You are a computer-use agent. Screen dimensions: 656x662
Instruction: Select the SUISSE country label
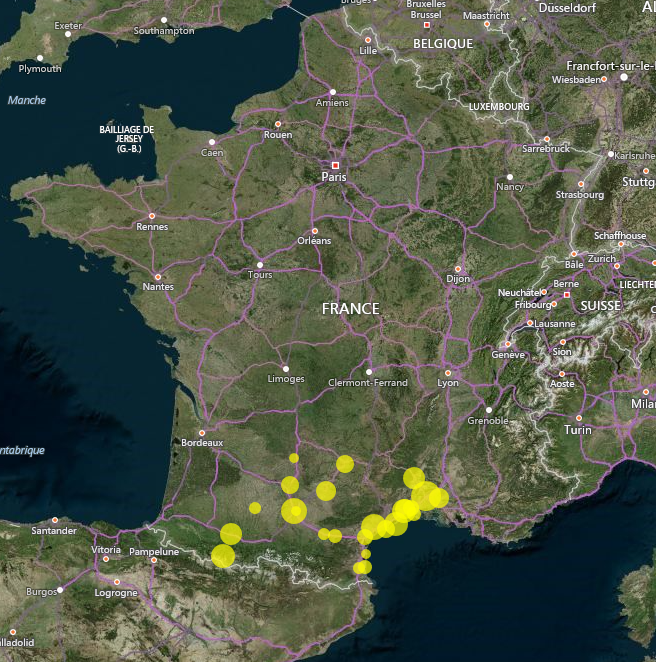click(x=601, y=306)
